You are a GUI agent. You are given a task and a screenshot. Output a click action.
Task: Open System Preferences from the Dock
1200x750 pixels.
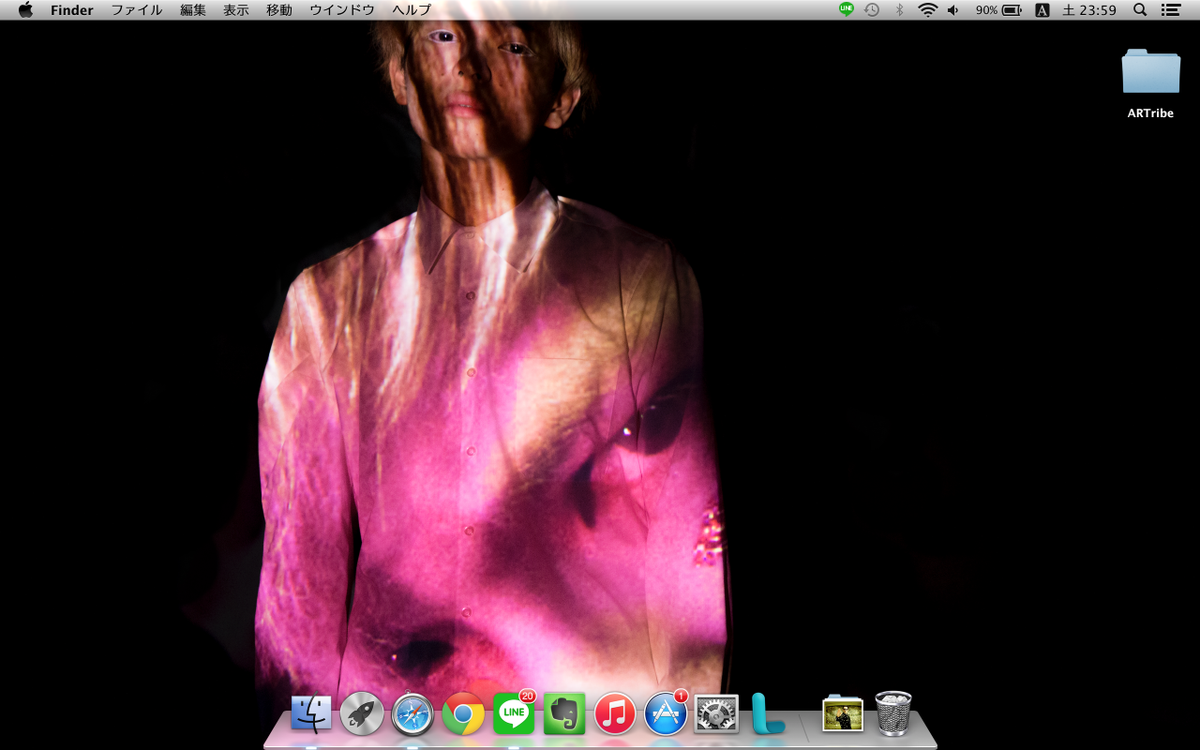click(x=716, y=714)
